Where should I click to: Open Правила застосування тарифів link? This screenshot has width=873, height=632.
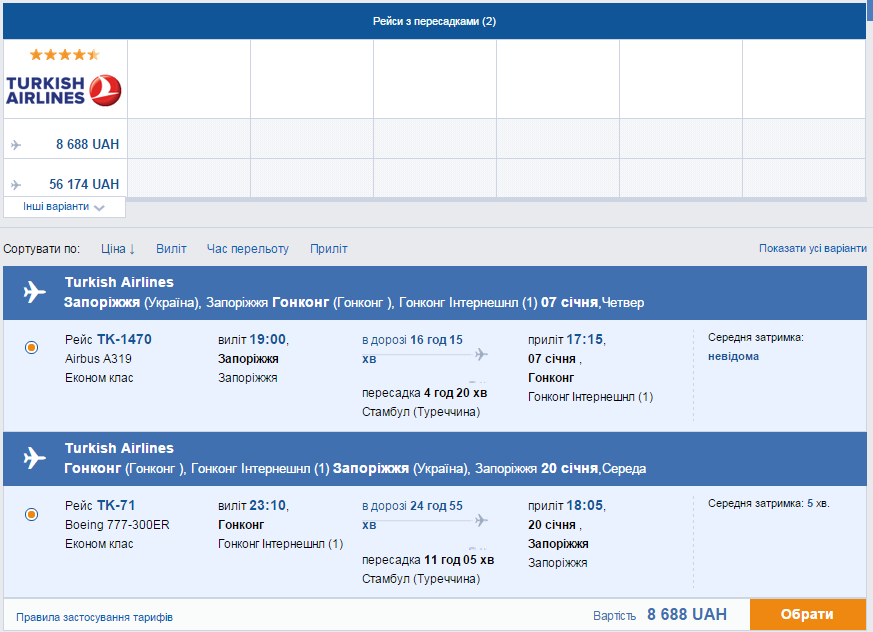[x=94, y=617]
